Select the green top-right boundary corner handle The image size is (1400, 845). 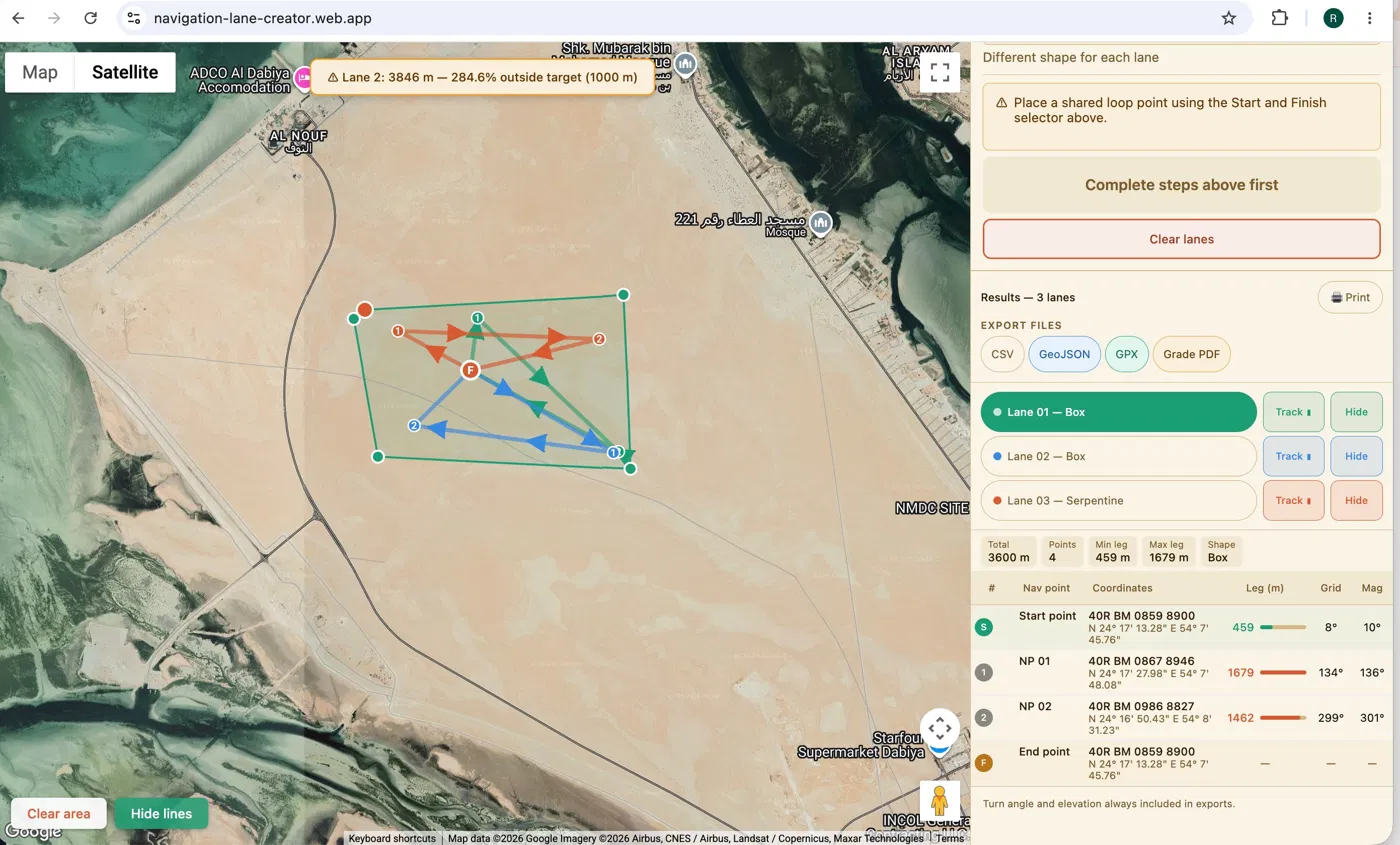tap(624, 294)
